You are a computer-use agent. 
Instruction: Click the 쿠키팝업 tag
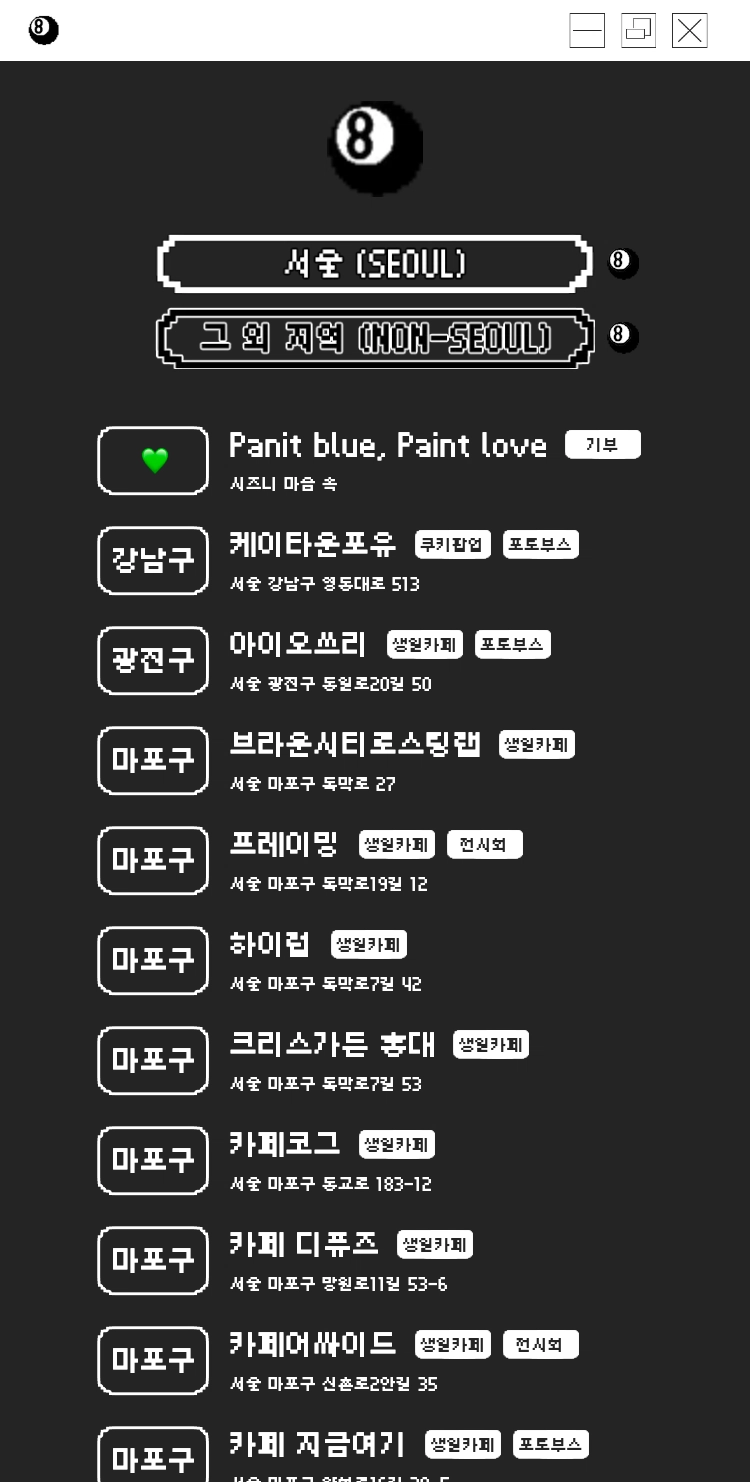click(x=453, y=545)
